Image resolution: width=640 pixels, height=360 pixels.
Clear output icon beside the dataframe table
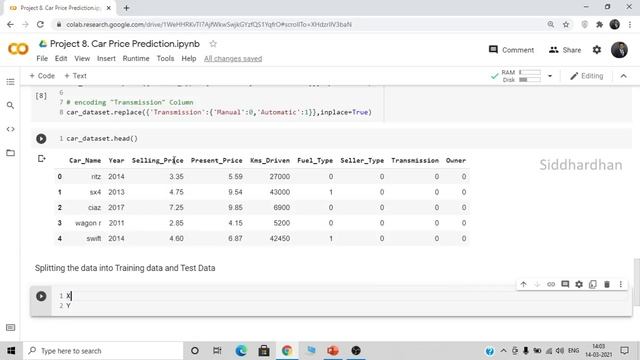pos(42,158)
